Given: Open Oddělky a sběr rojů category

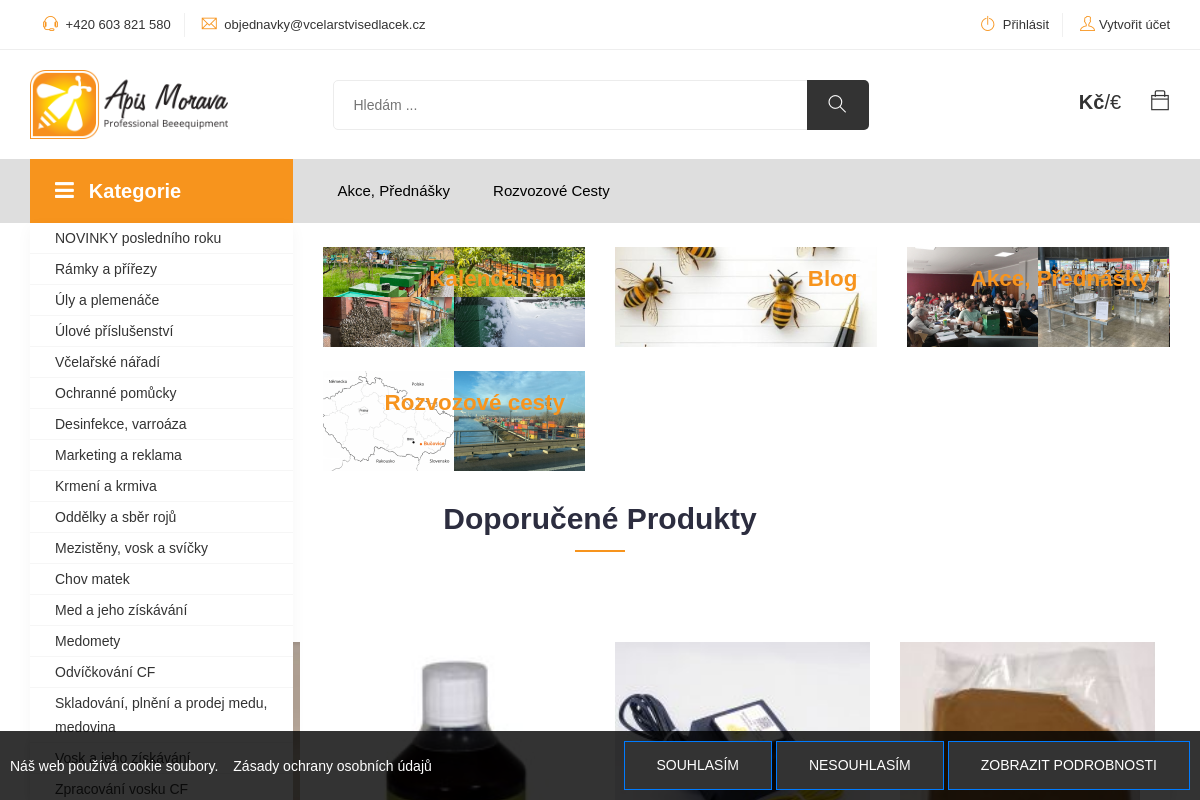Looking at the screenshot, I should (x=116, y=517).
